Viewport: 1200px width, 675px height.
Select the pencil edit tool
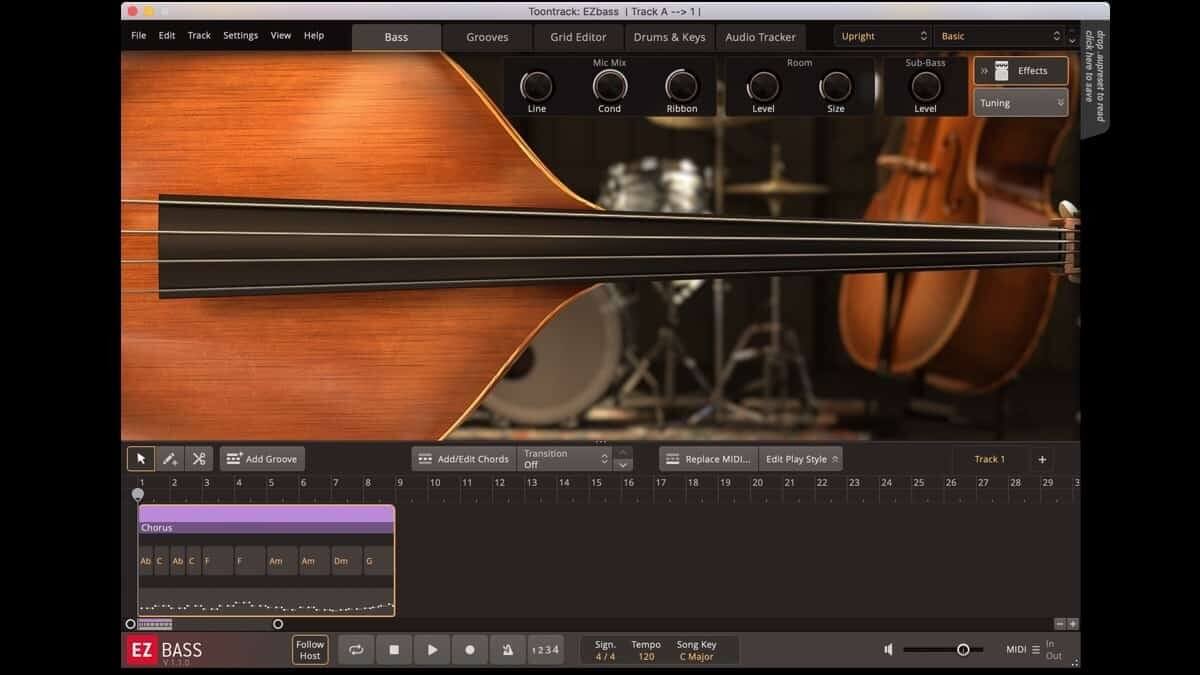(169, 458)
